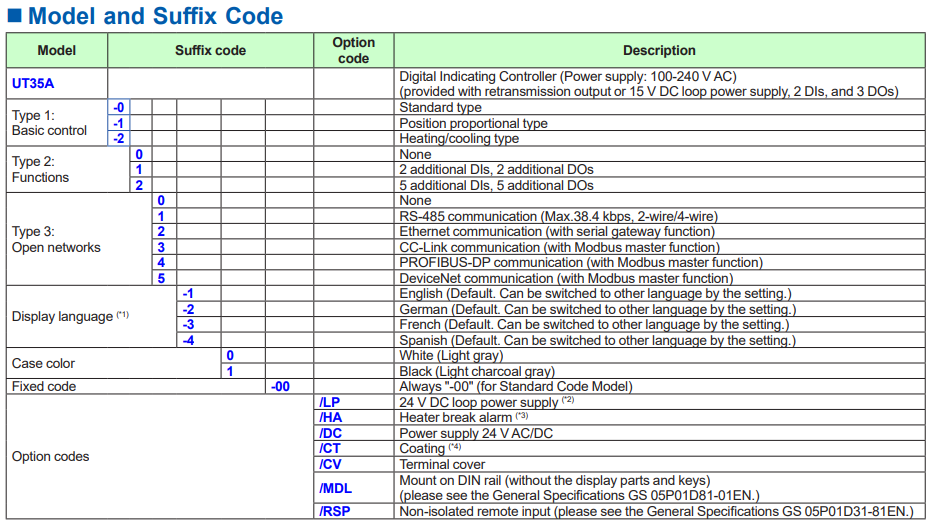Click the 'Description' column header
Viewport: 939px width, 522px height.
[x=659, y=50]
